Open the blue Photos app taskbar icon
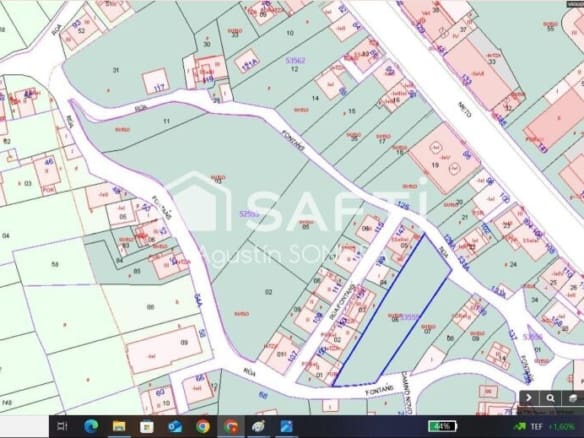This screenshot has height=438, width=584. point(286,426)
